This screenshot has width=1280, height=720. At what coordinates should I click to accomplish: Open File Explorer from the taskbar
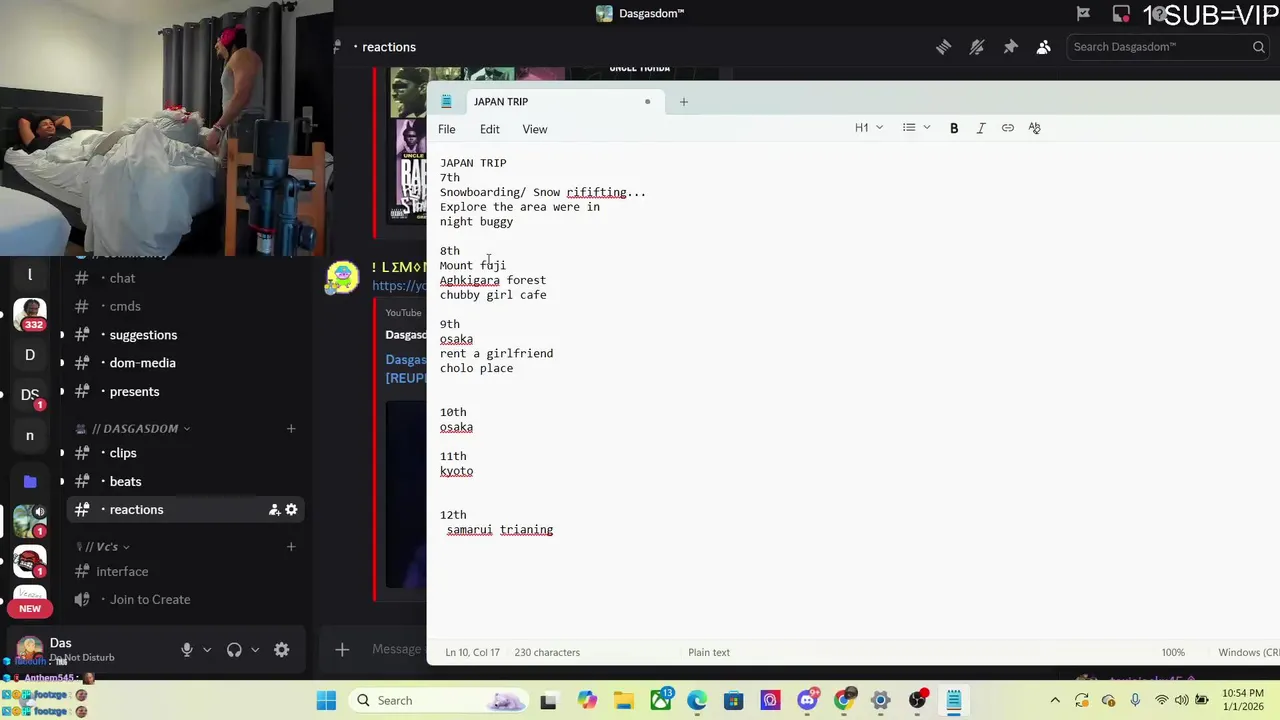623,701
